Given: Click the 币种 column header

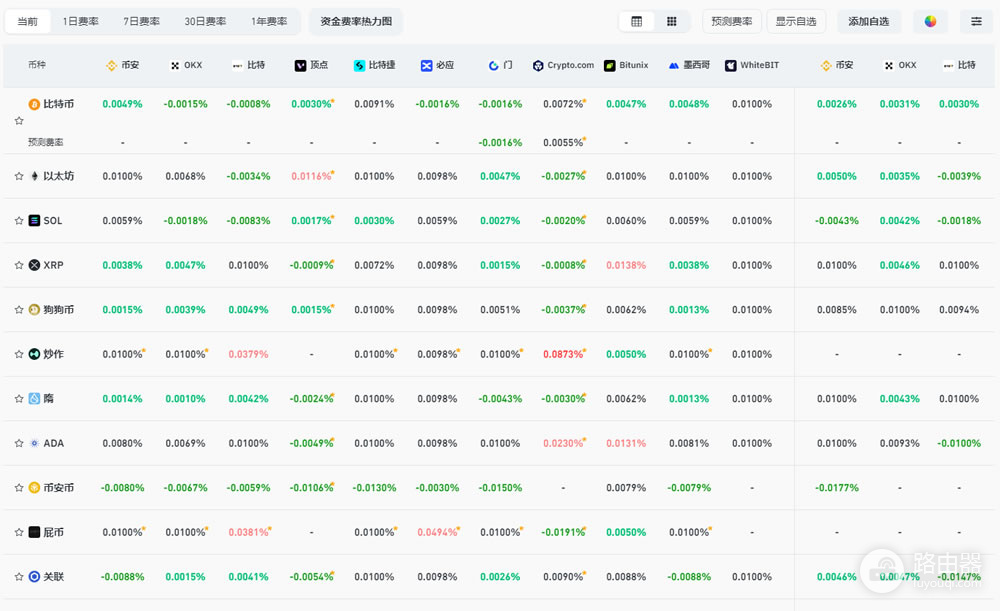Looking at the screenshot, I should coord(36,64).
